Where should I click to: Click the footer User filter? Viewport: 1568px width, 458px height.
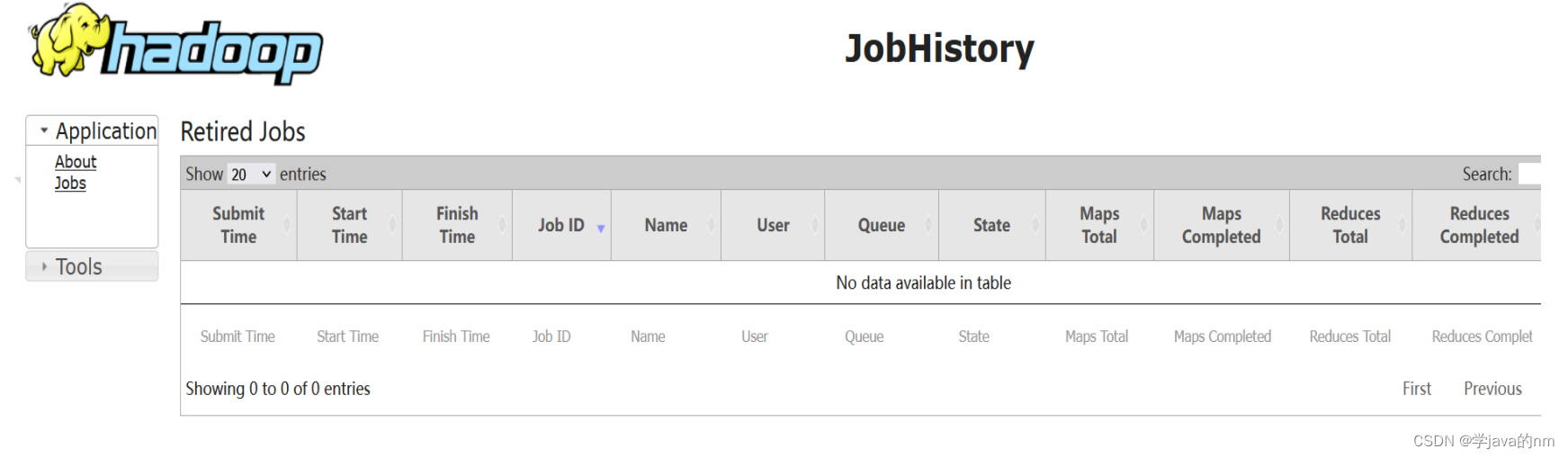point(755,337)
